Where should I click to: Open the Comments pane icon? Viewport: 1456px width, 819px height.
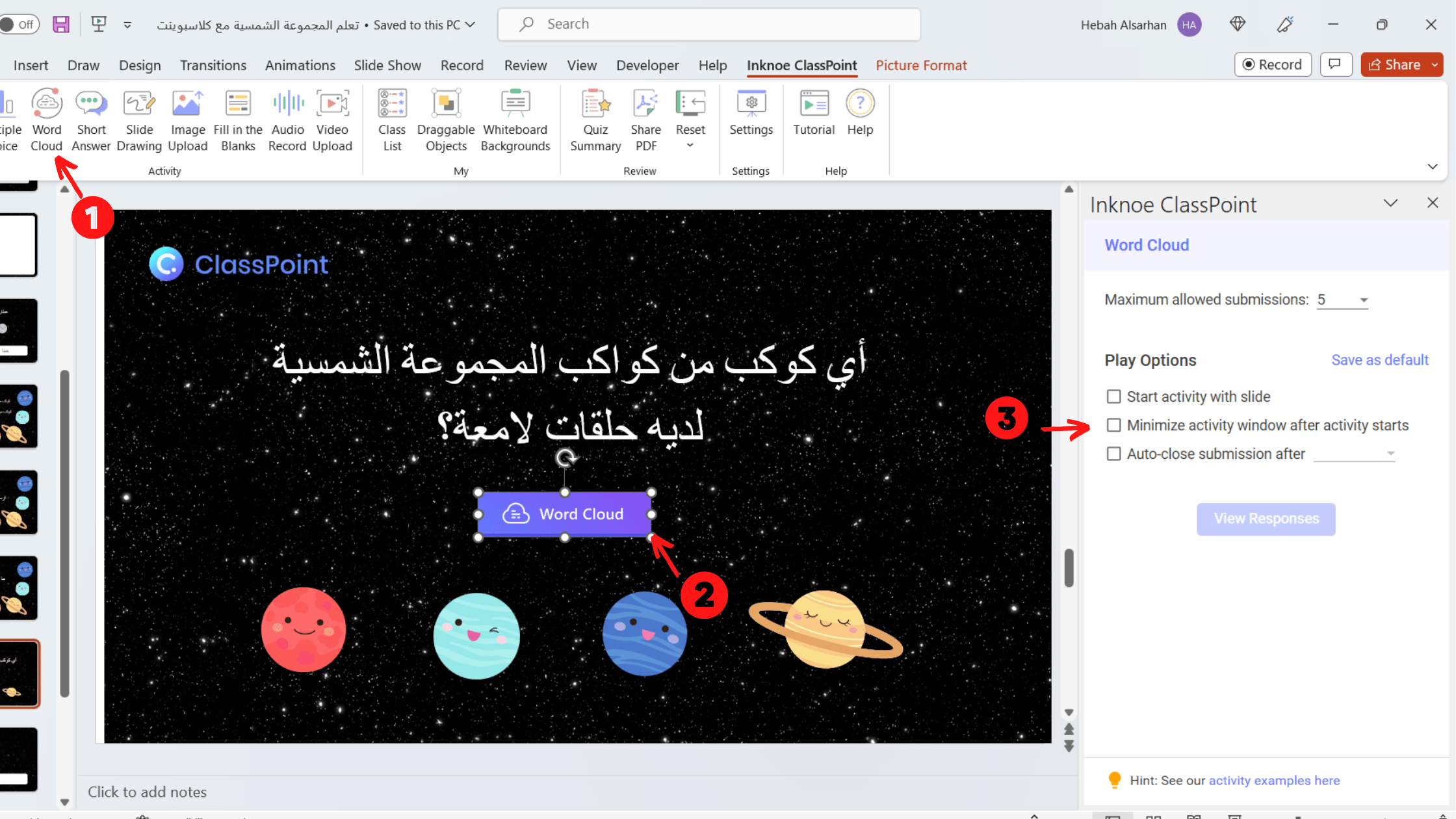coord(1335,64)
